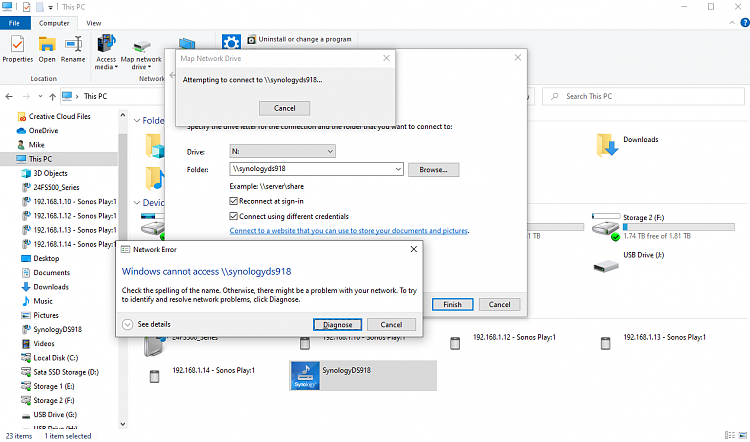Click the Diagnose button
750x442 pixels.
click(338, 324)
